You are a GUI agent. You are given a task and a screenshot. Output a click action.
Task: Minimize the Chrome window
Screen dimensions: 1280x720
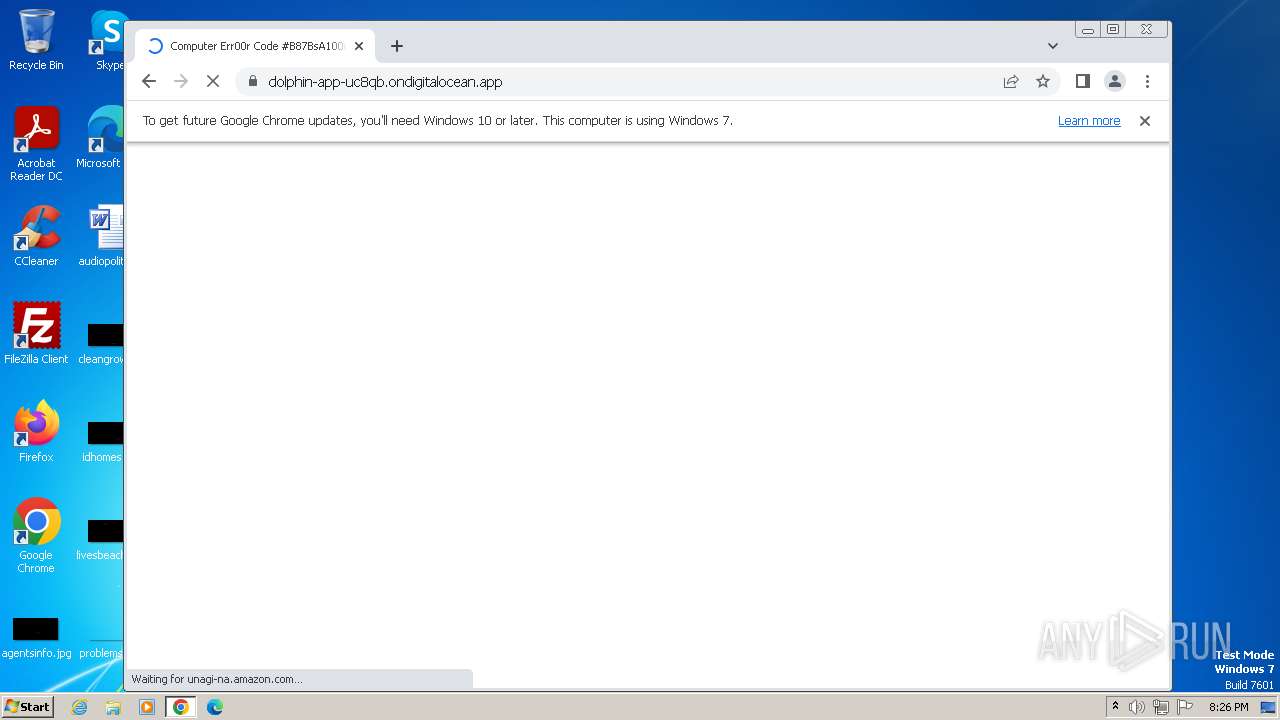(1088, 30)
